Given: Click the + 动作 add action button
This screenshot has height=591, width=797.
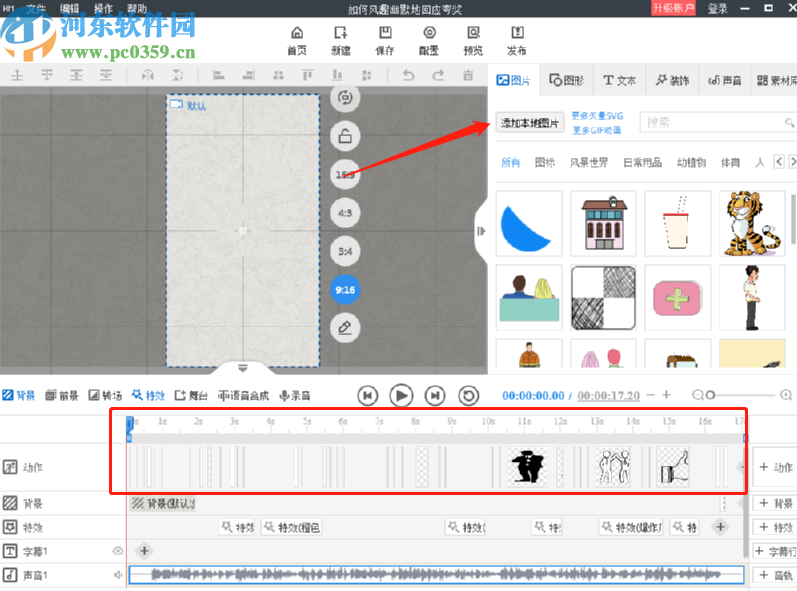Looking at the screenshot, I should tap(776, 467).
